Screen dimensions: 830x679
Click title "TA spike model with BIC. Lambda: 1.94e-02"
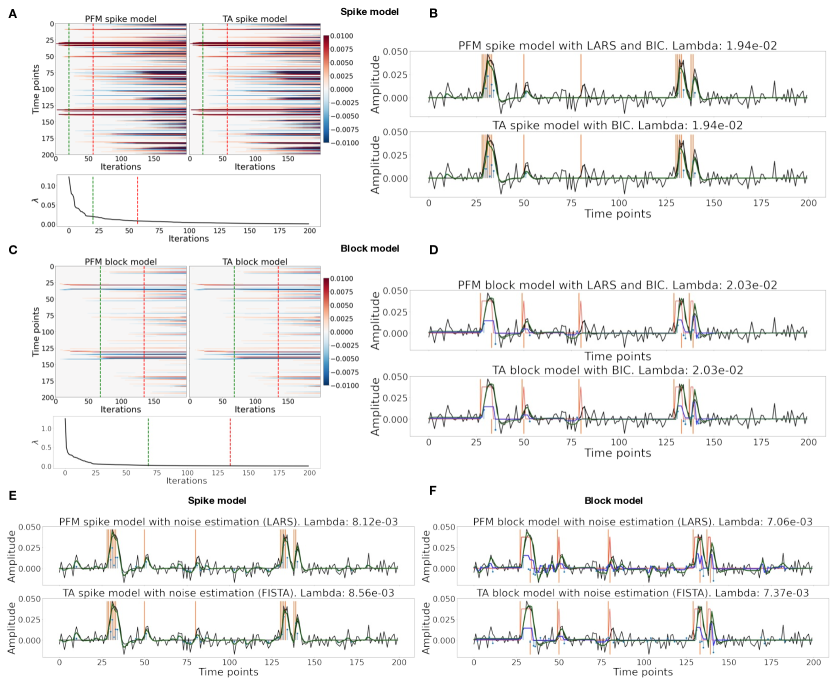point(618,125)
